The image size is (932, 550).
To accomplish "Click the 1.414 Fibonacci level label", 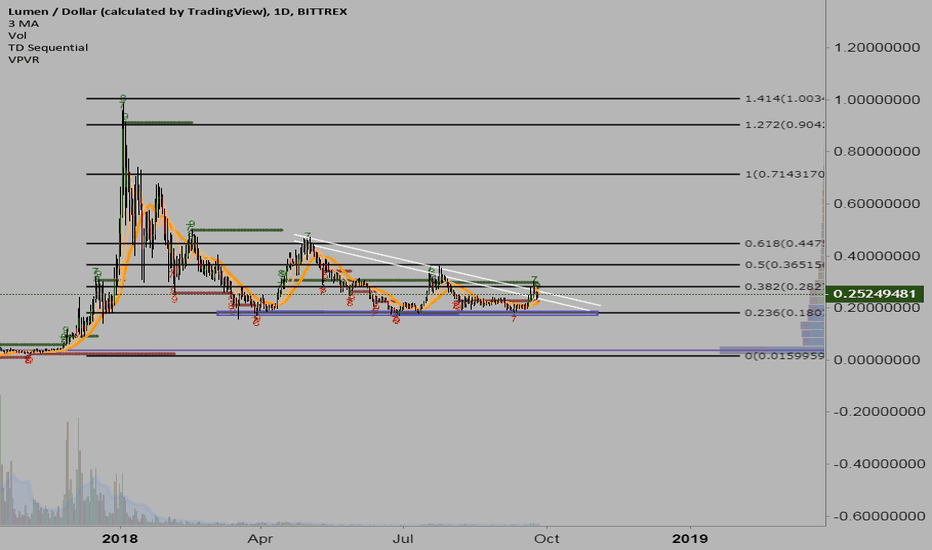I will (x=785, y=99).
